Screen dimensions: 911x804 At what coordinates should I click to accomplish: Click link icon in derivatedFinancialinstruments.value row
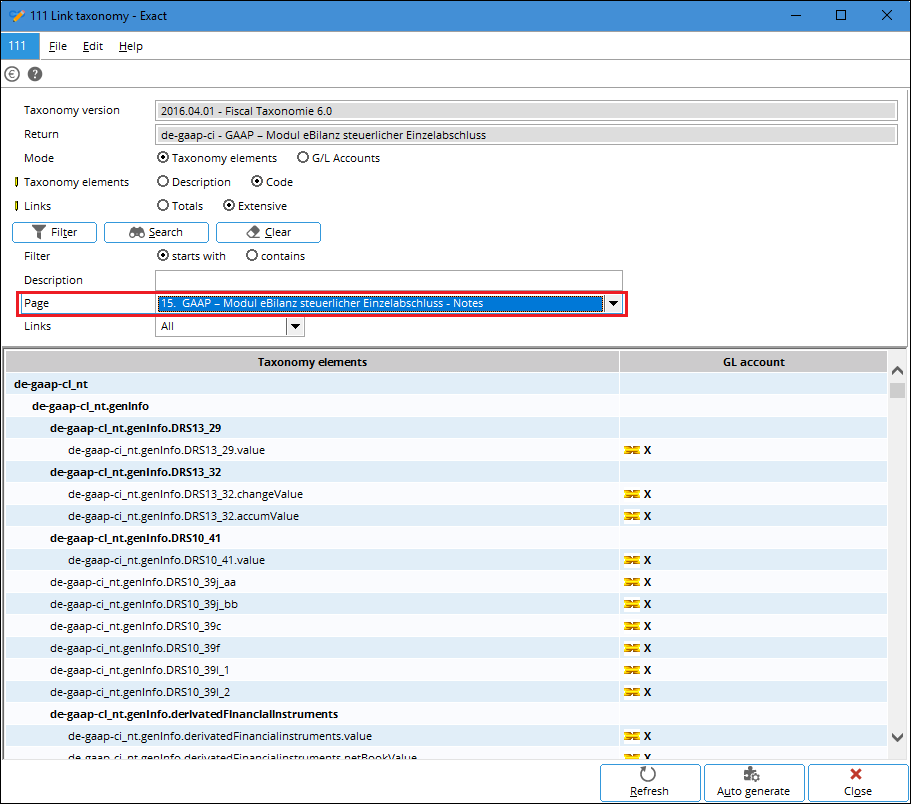pos(632,737)
